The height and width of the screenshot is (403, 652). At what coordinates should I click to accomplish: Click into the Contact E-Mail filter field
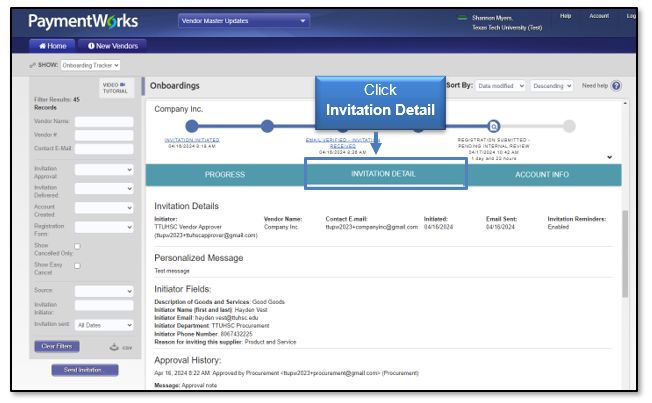pos(104,149)
